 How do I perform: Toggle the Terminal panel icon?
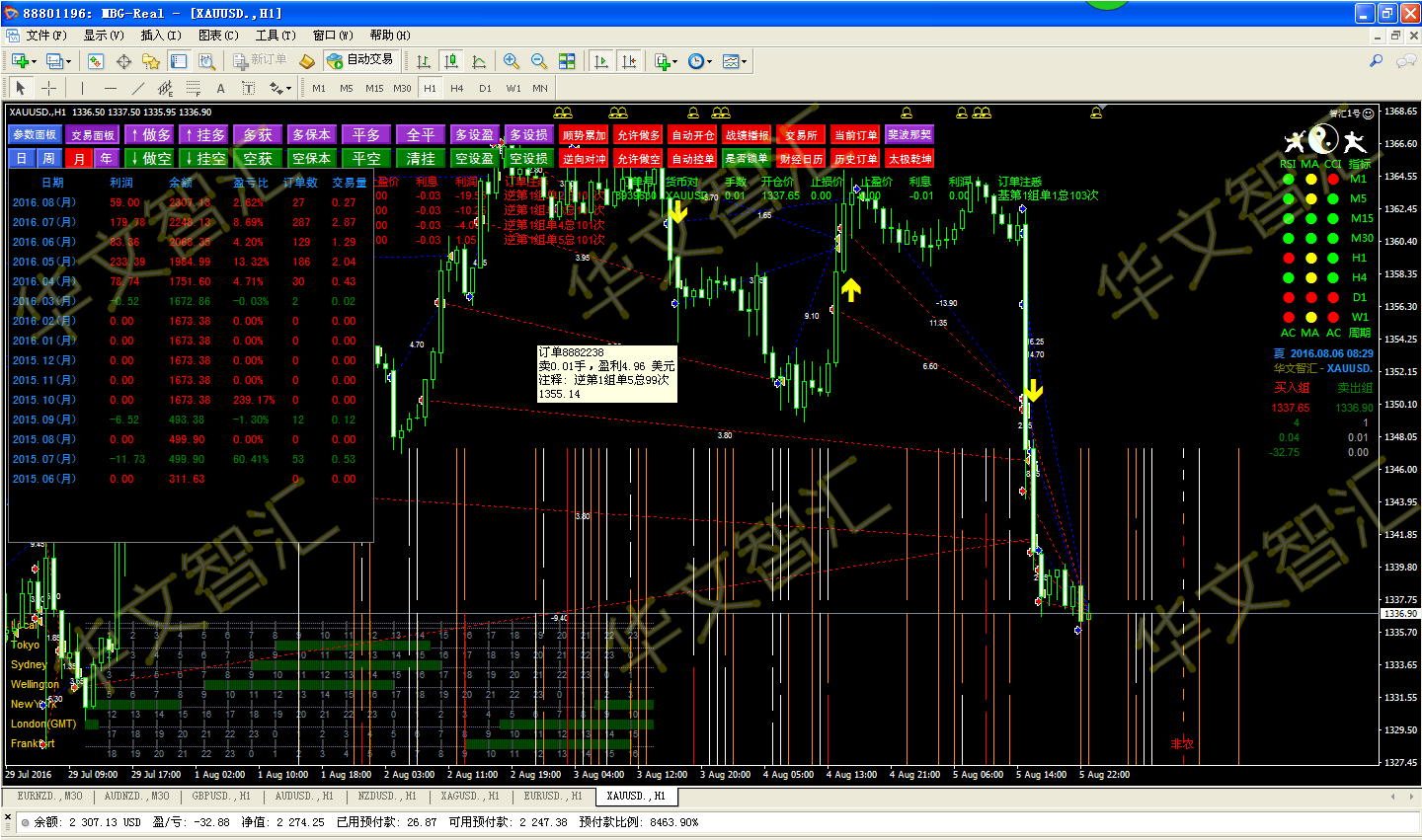click(179, 61)
